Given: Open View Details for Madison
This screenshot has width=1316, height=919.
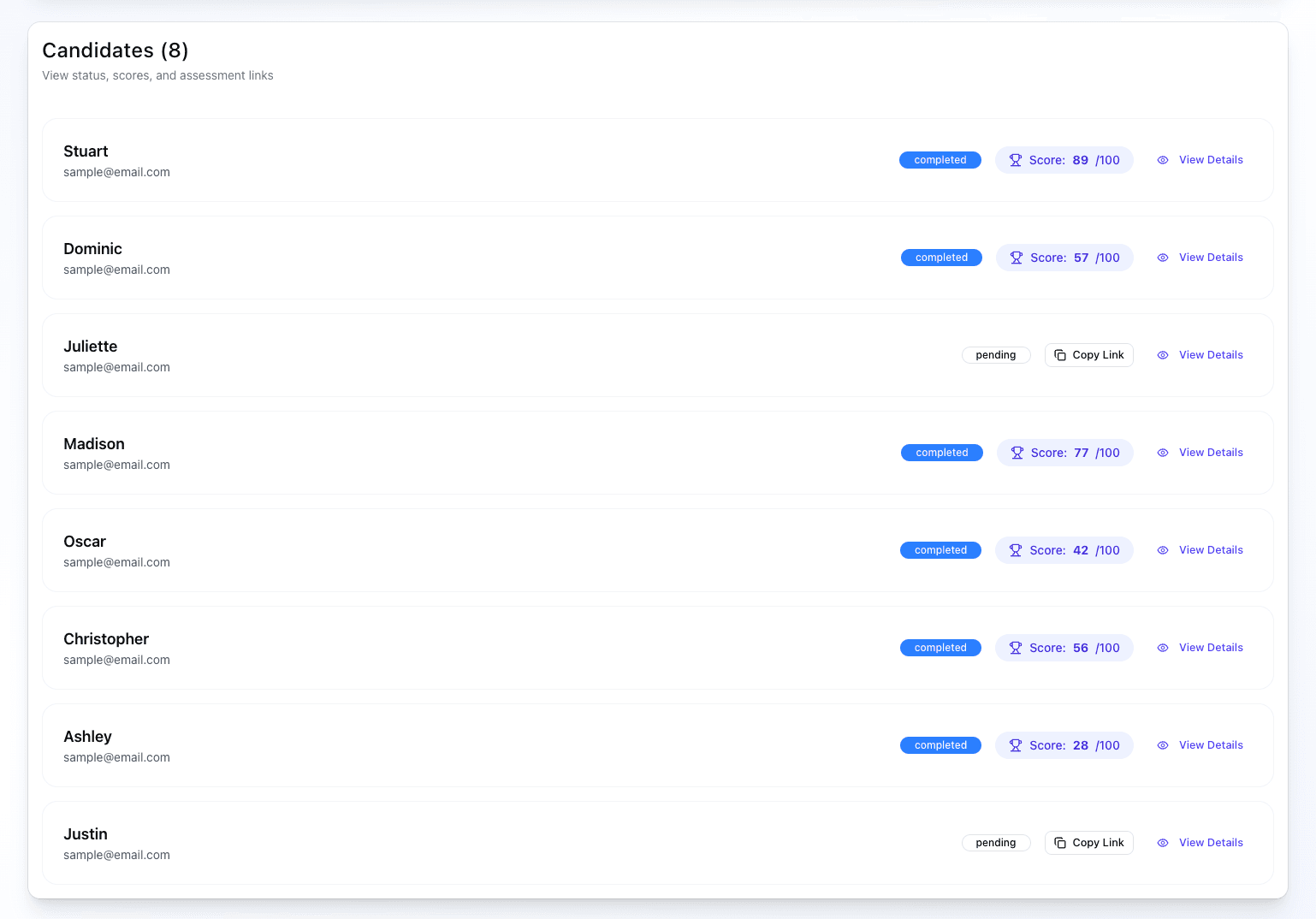Looking at the screenshot, I should pos(1211,452).
